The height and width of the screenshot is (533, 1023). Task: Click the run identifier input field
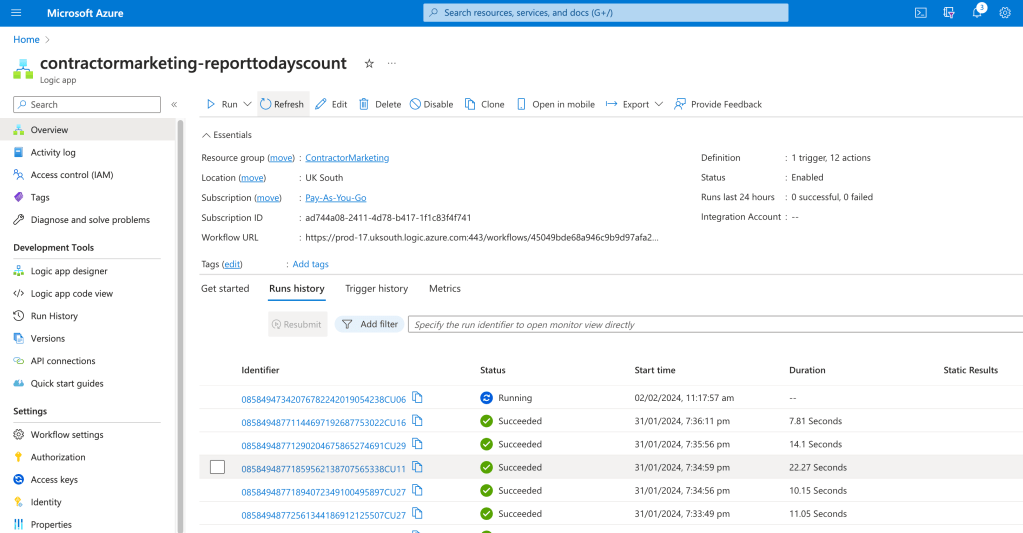715,324
